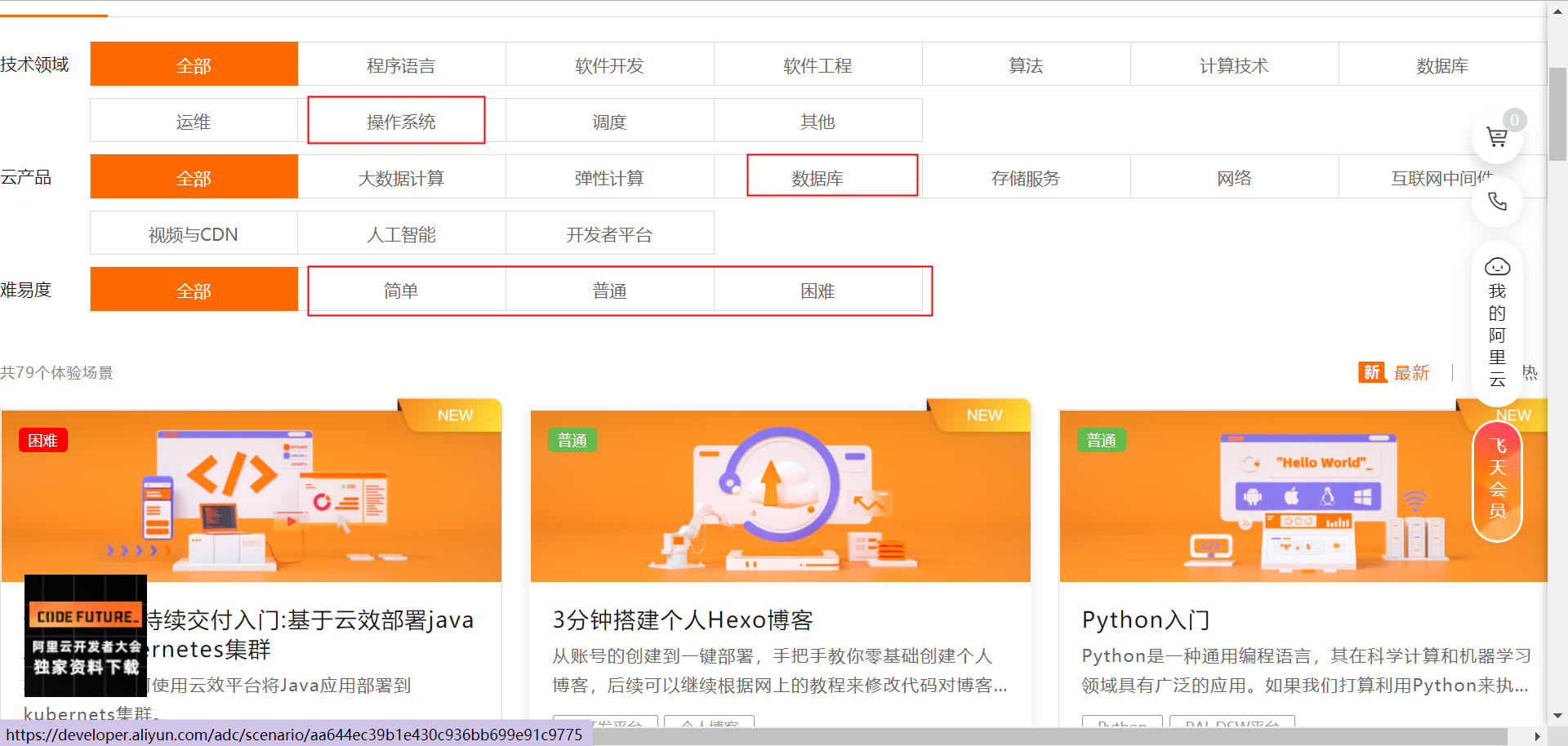Click the 困难 badge on first card
This screenshot has height=746, width=1568.
point(43,440)
